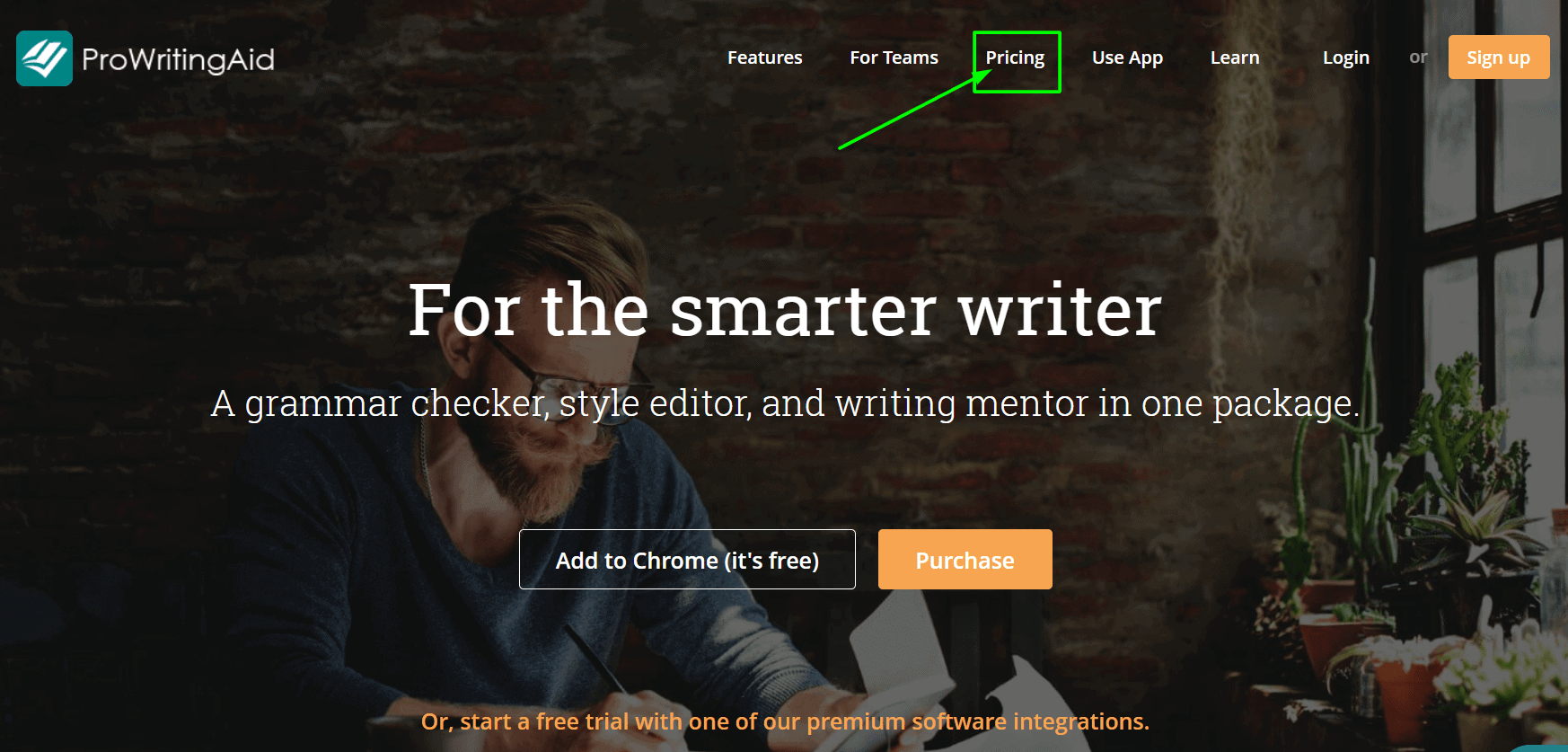1568x752 pixels.
Task: Open the Login screen
Action: pyautogui.click(x=1345, y=58)
